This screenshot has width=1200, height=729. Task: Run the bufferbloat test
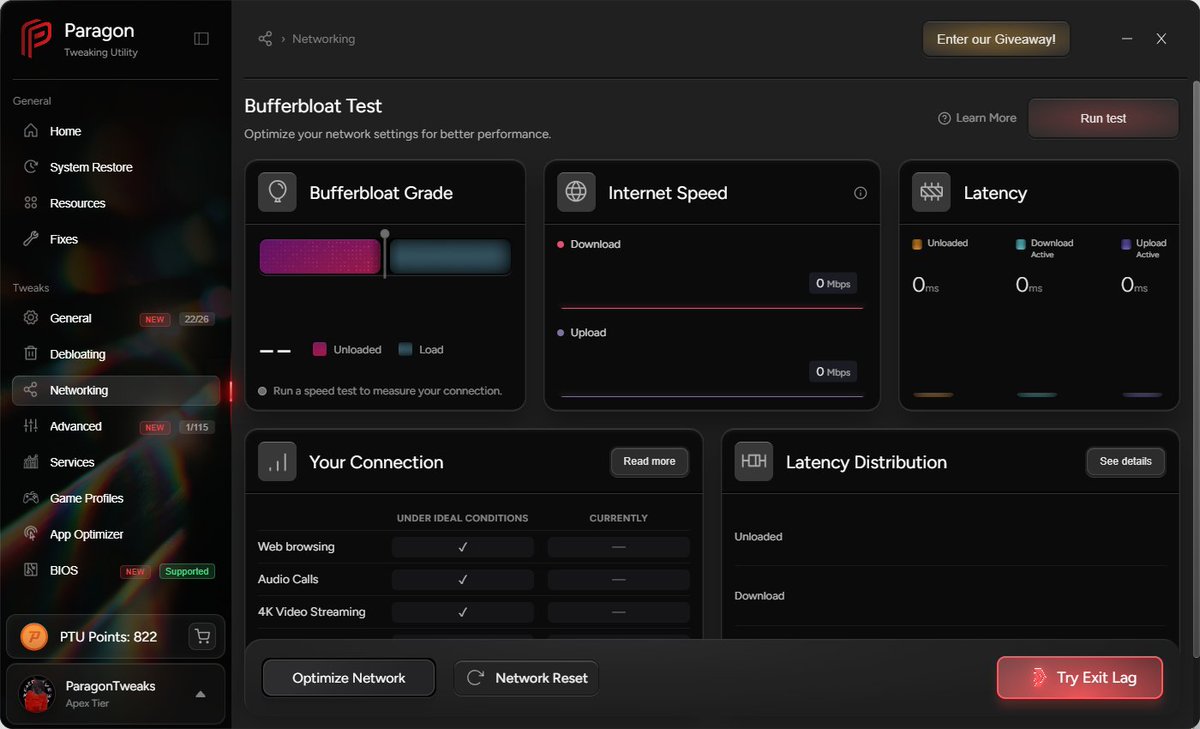pyautogui.click(x=1103, y=118)
